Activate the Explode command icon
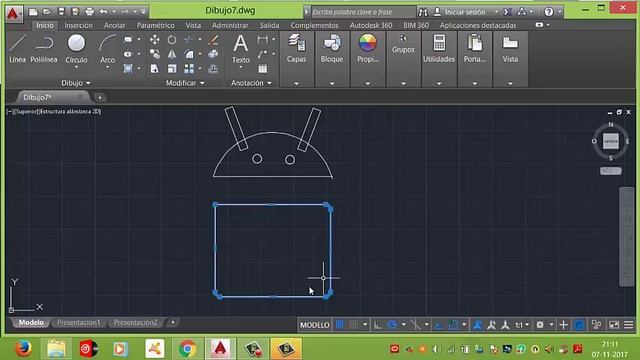The image size is (640, 360). point(213,54)
